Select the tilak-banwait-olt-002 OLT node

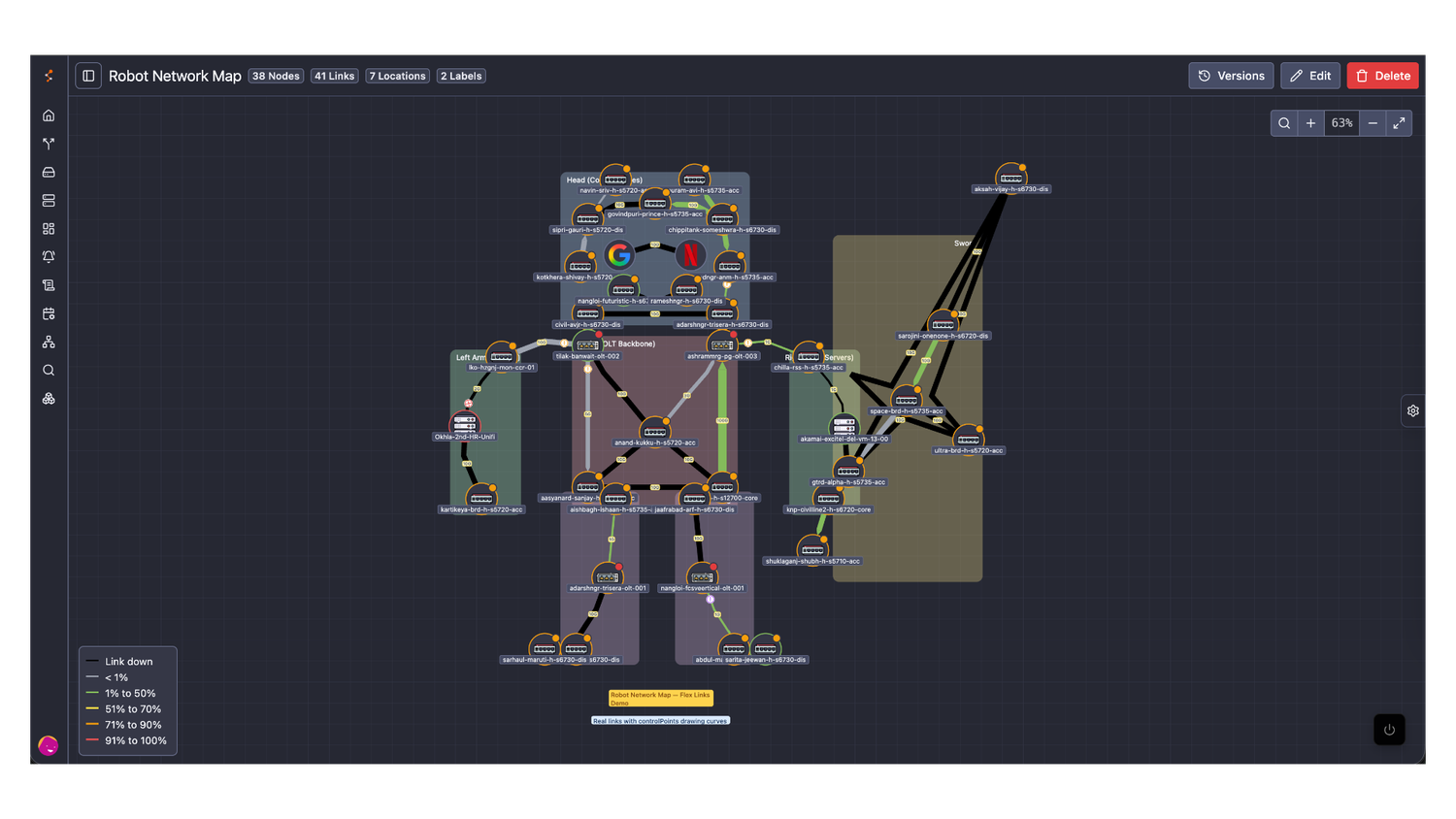[x=587, y=344]
